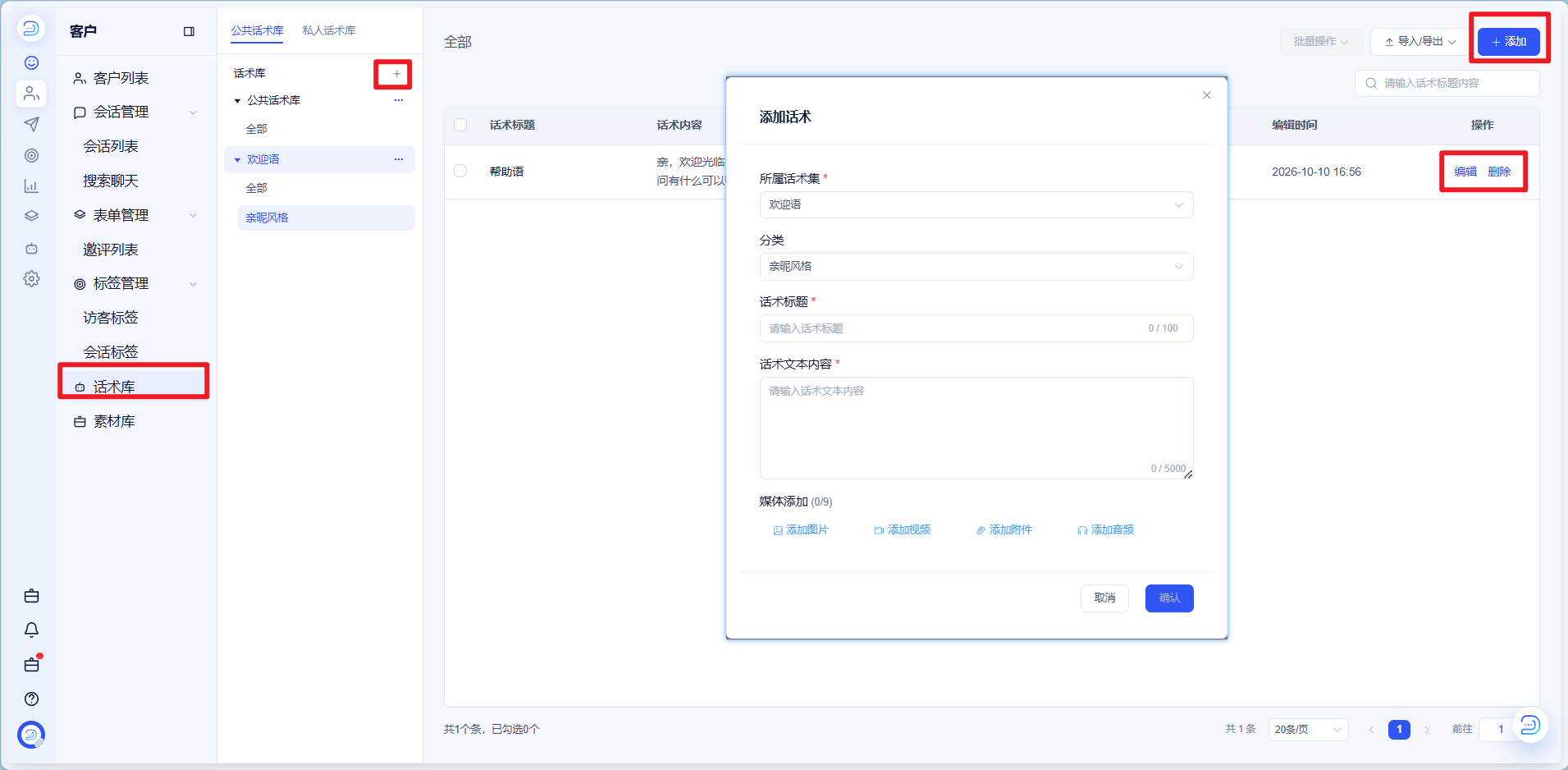Tick the select-all checkbox in table header
The height and width of the screenshot is (770, 1568).
[460, 125]
